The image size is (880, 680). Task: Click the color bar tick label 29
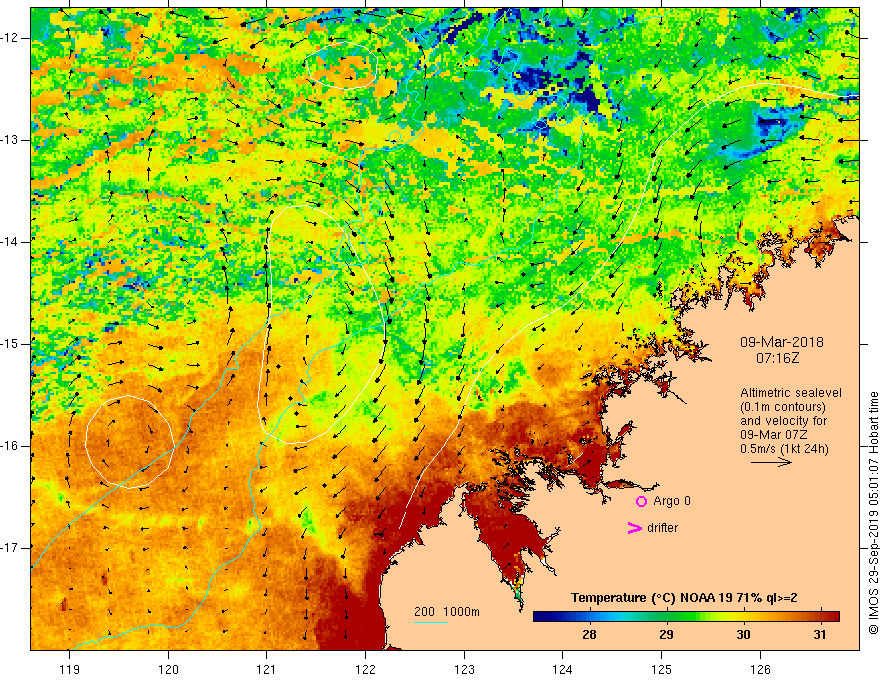point(666,635)
